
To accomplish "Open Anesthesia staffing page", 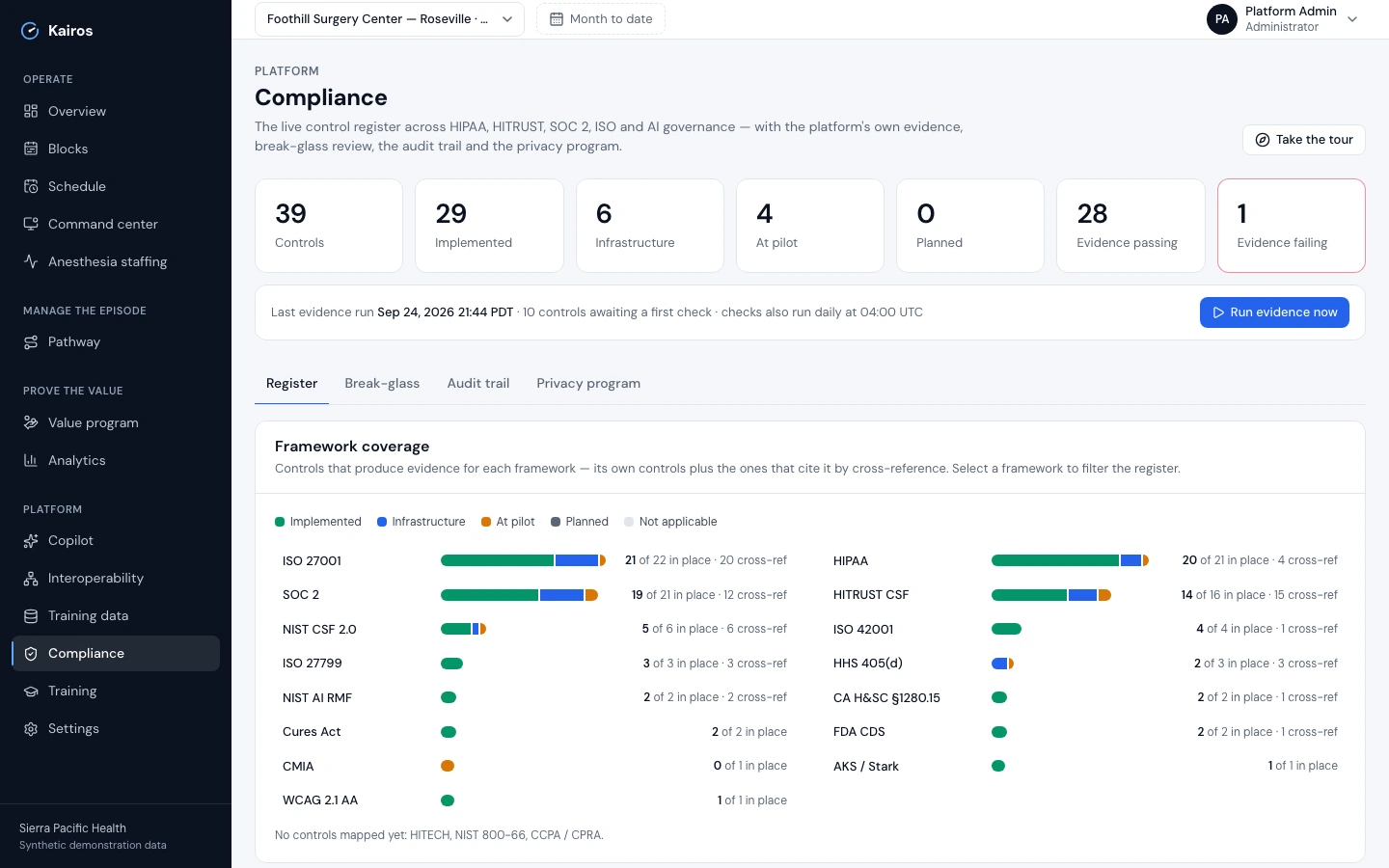I will [116, 261].
